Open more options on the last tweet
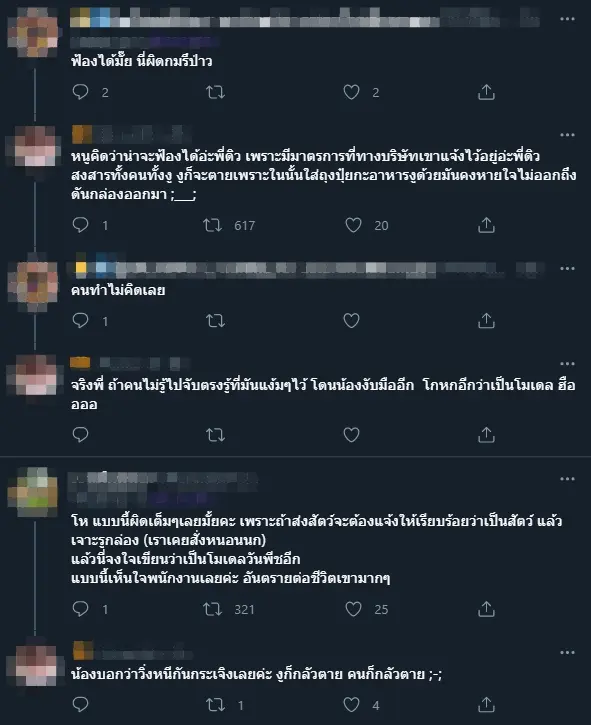The image size is (591, 725). point(567,652)
